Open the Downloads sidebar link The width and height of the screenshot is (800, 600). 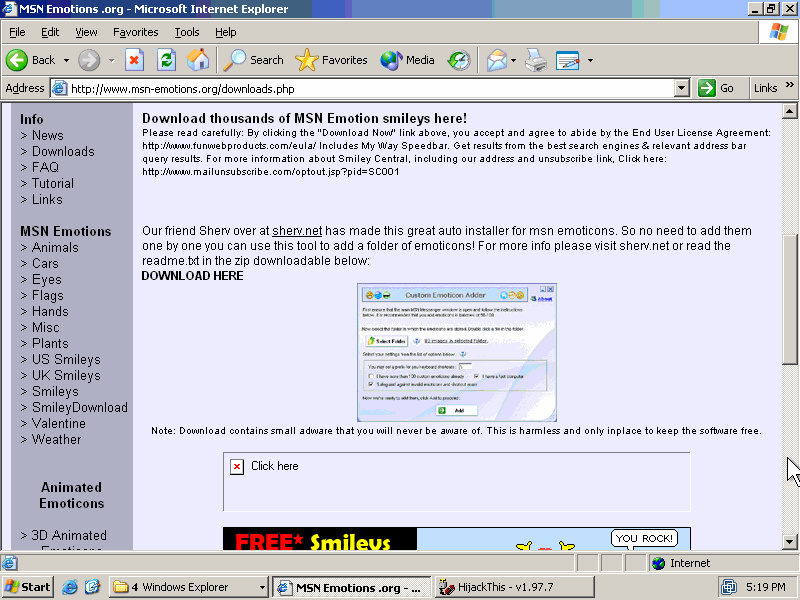pos(63,152)
